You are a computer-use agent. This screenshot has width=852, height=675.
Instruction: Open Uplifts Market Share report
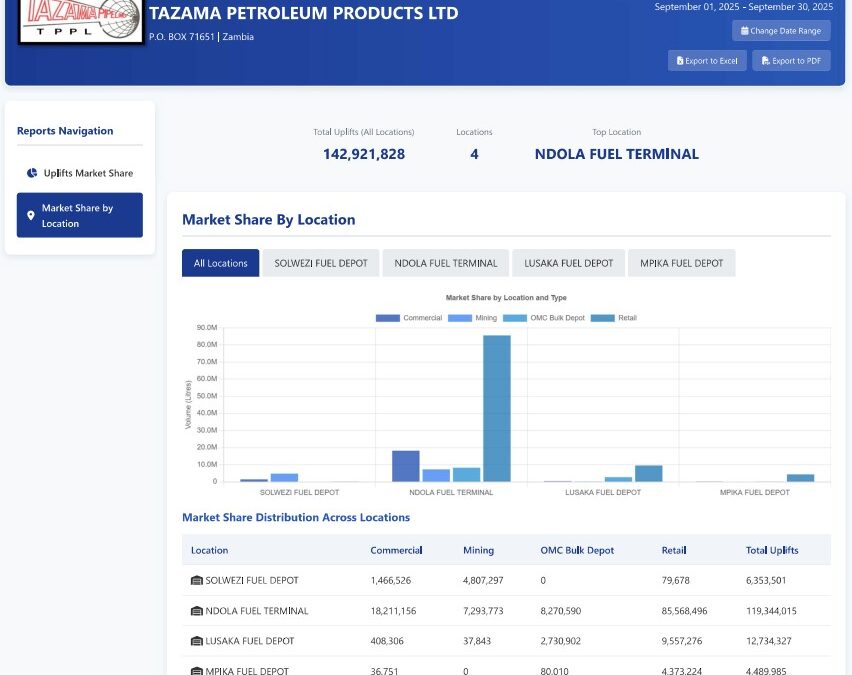[x=88, y=173]
